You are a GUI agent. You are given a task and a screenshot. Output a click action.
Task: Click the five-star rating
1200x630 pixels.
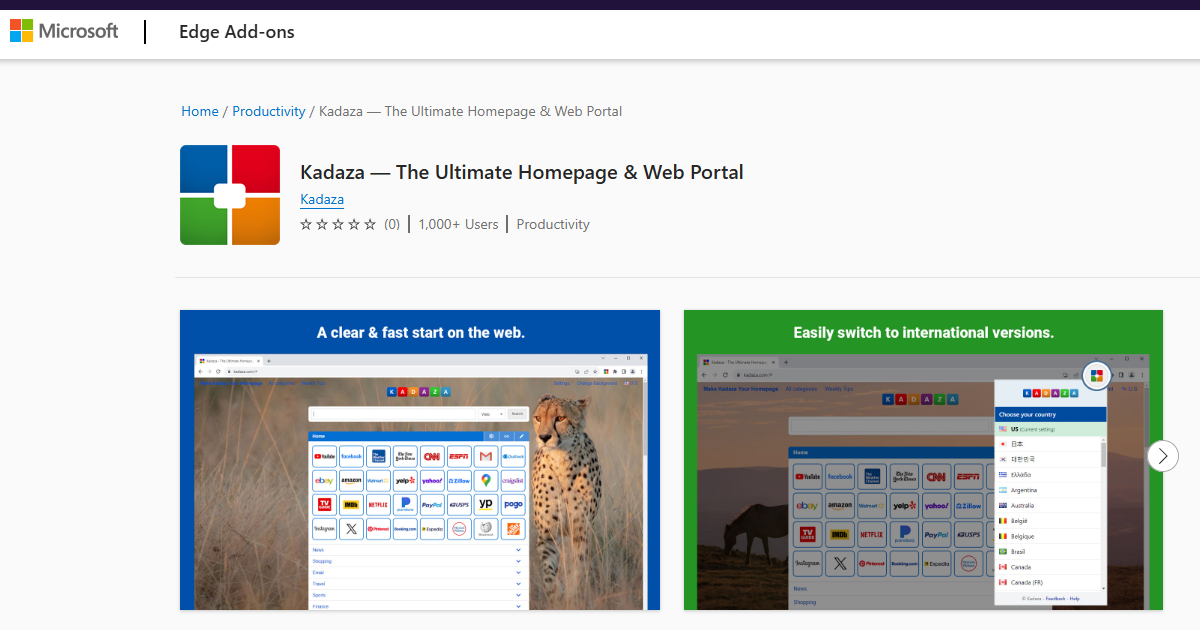(x=338, y=224)
